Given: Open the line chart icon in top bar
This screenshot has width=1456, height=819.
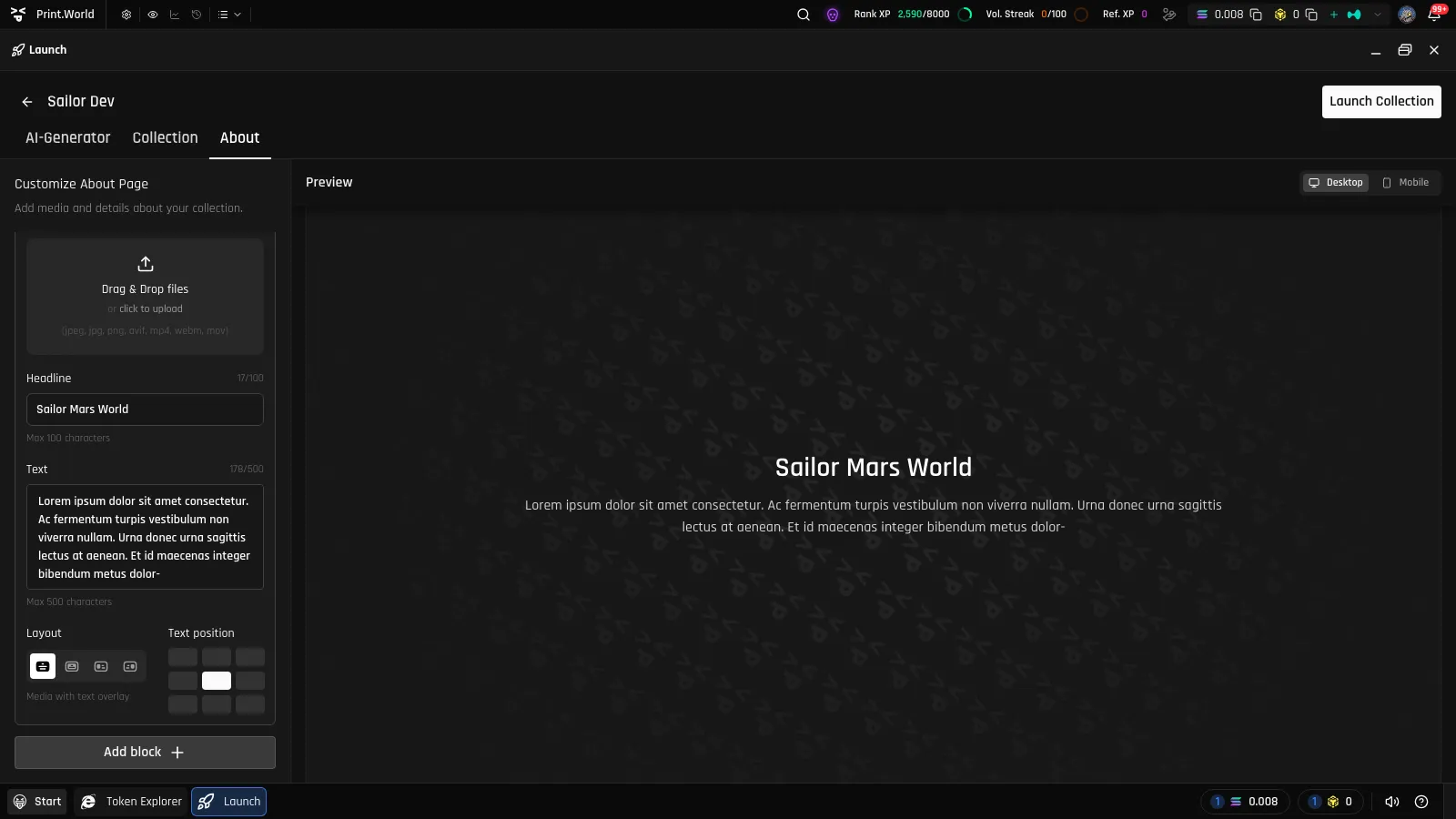Looking at the screenshot, I should (x=175, y=15).
